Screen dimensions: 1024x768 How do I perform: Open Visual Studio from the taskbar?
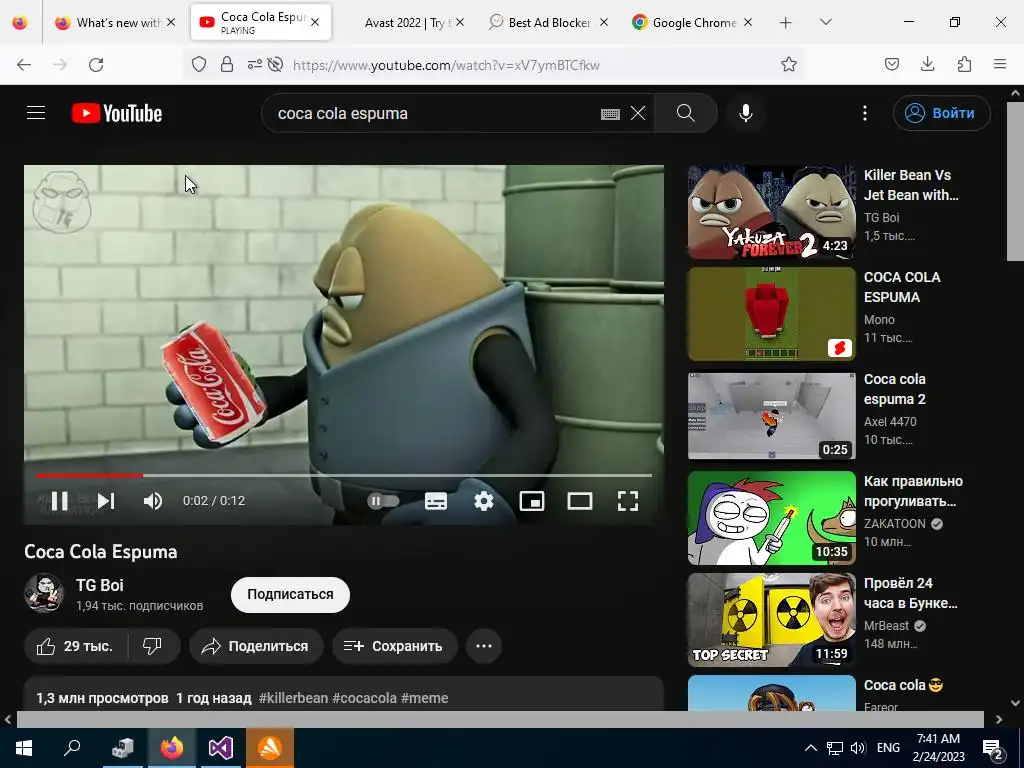point(221,748)
